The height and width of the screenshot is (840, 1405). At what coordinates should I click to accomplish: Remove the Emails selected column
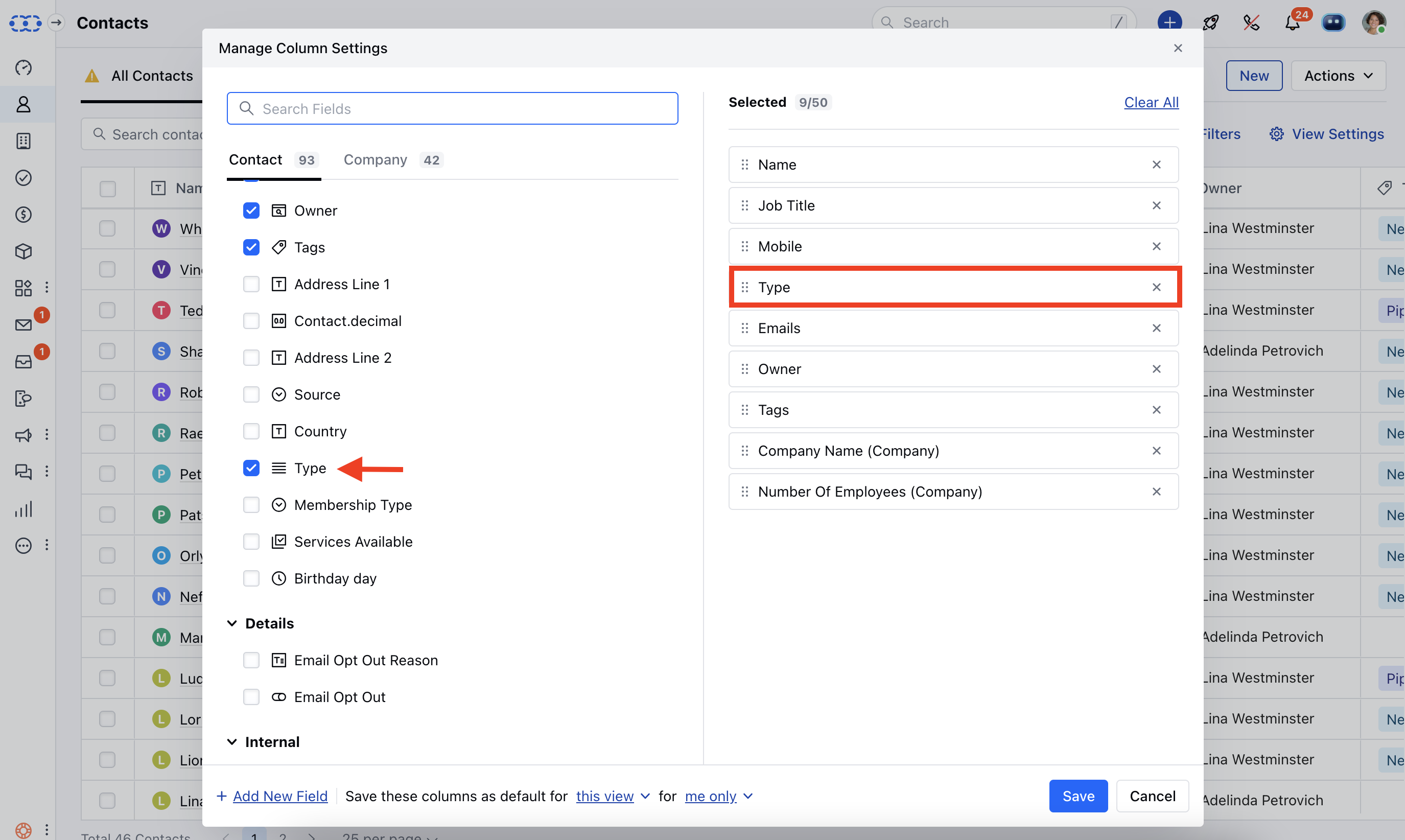pyautogui.click(x=1156, y=329)
